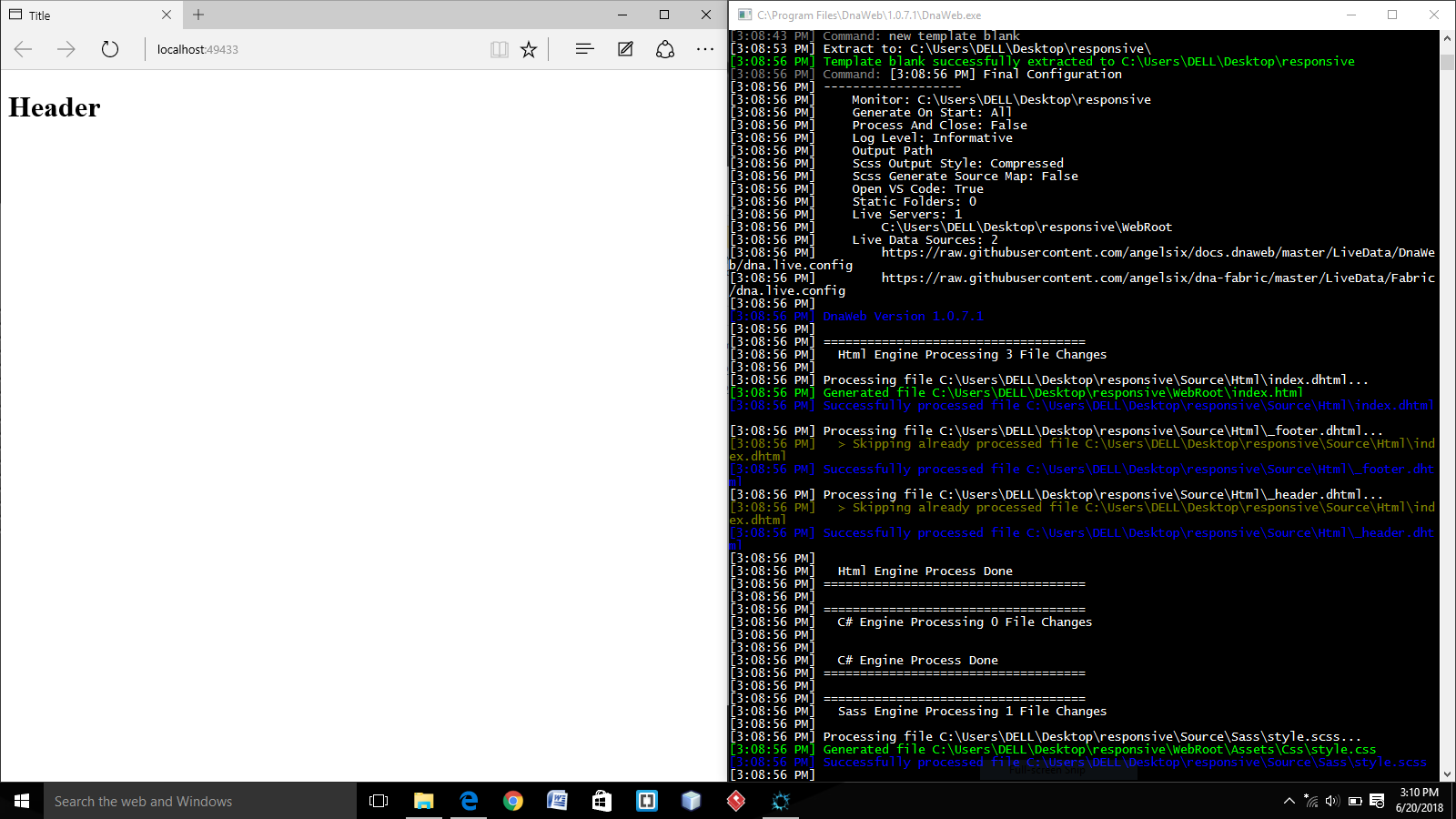Viewport: 1456px width, 819px height.
Task: Navigate back in Edge
Action: coord(22,49)
